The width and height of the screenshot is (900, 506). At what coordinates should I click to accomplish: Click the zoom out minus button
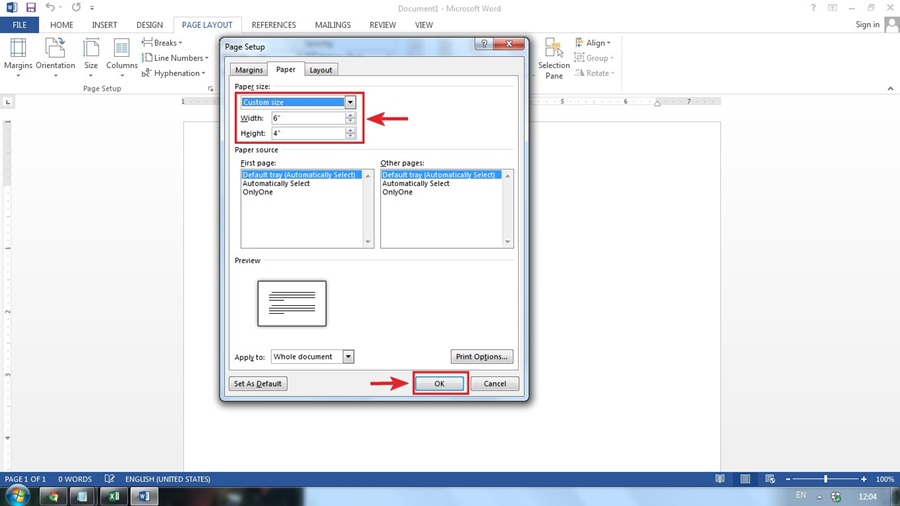coord(788,479)
